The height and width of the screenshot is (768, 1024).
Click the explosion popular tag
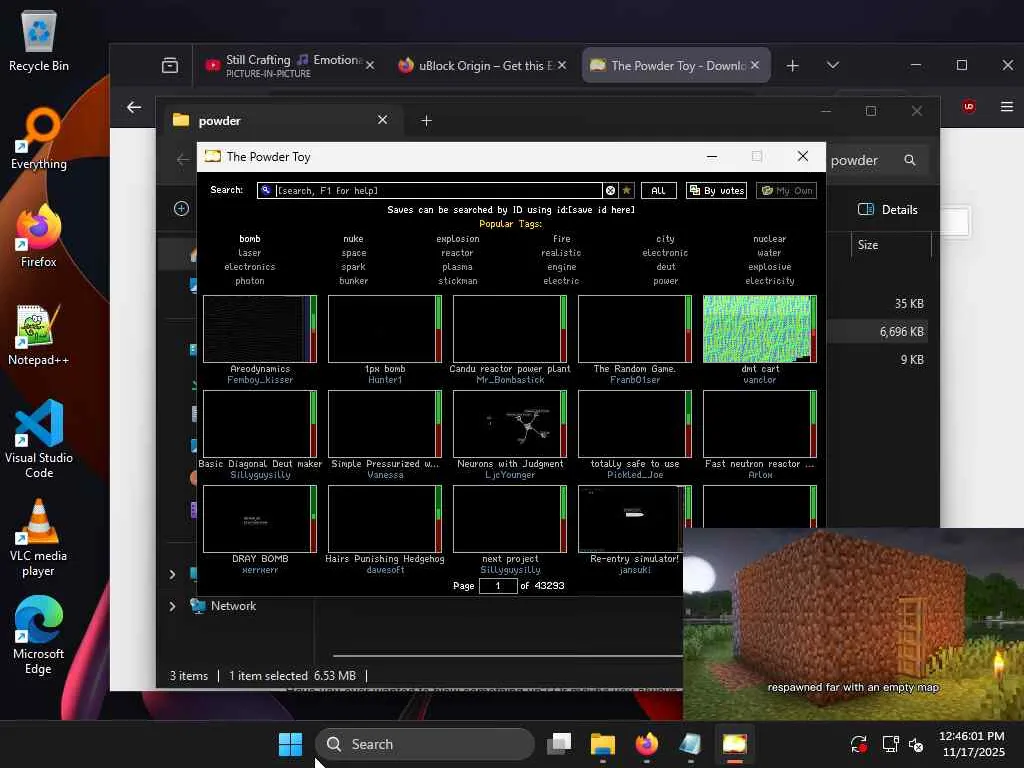click(x=457, y=239)
